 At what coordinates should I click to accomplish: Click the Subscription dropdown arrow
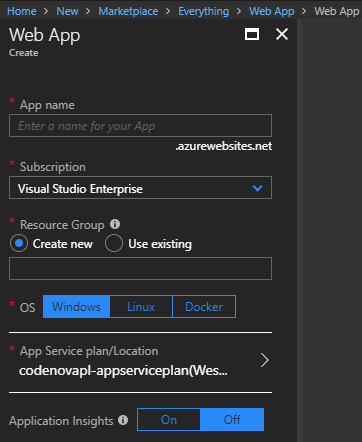[257, 188]
